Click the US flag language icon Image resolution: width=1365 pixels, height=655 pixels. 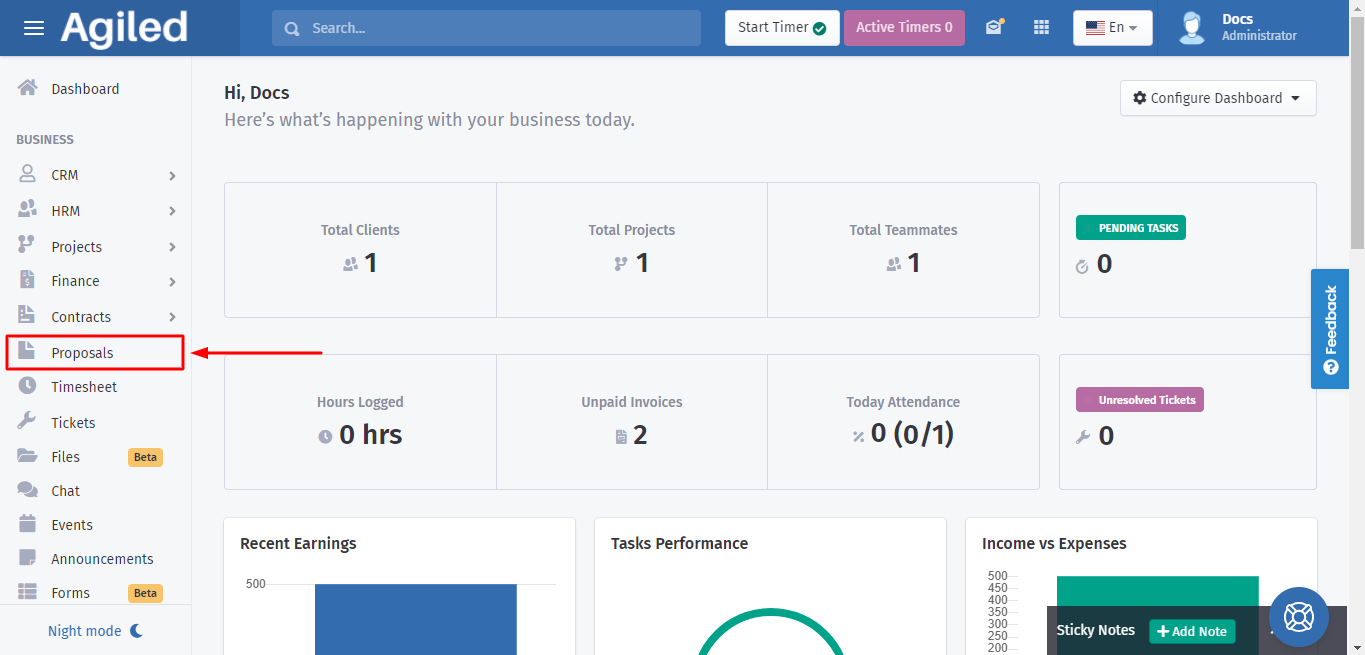click(x=1095, y=28)
